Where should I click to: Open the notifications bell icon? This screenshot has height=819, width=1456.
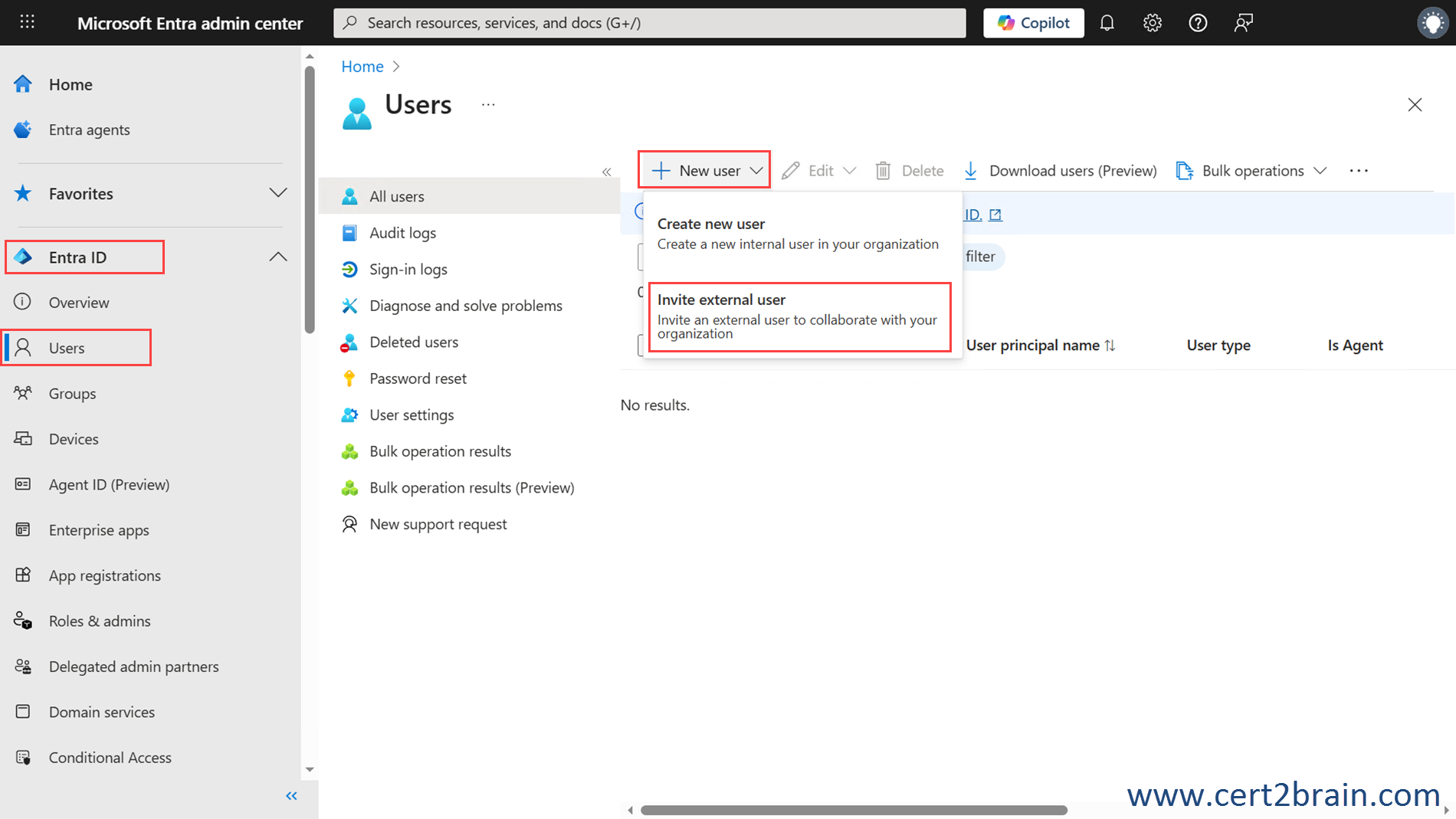click(x=1107, y=23)
